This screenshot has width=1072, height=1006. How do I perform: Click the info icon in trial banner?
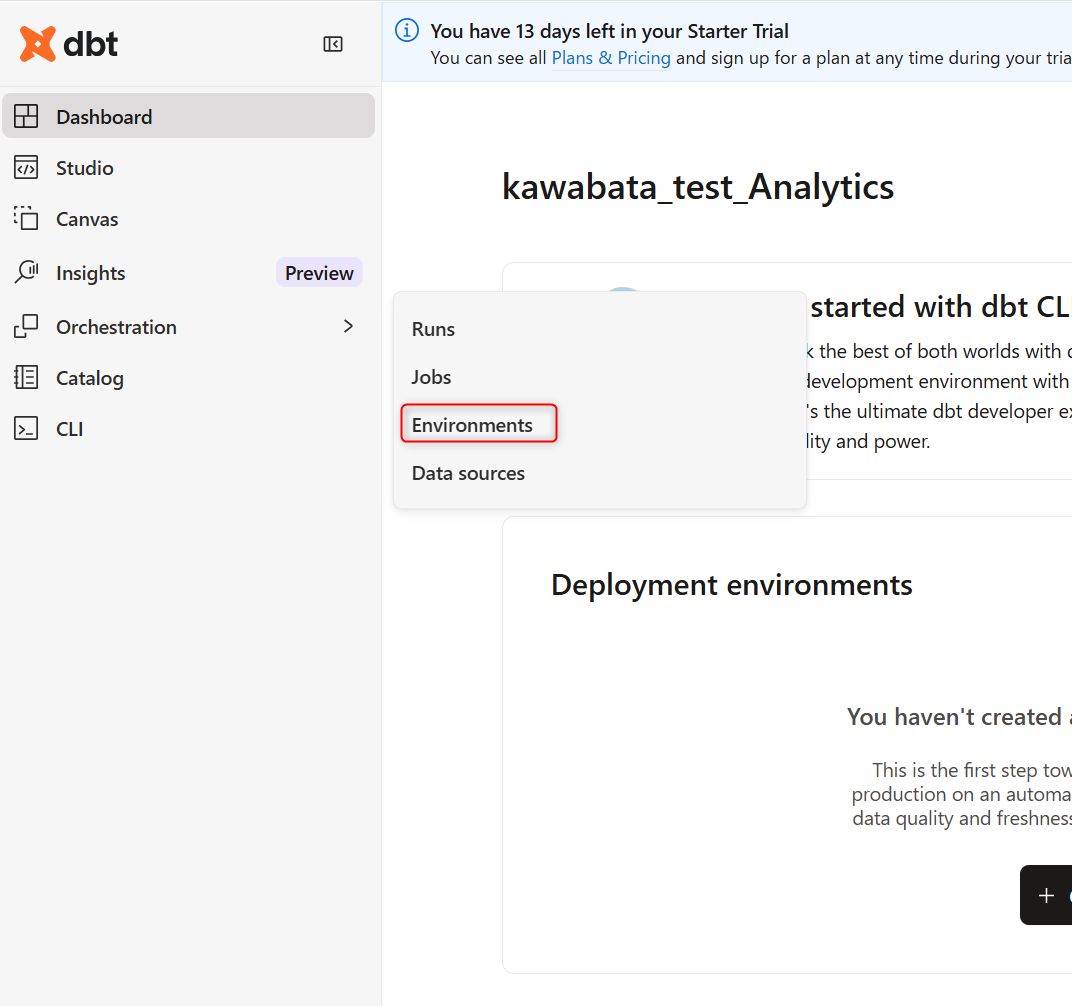click(407, 31)
